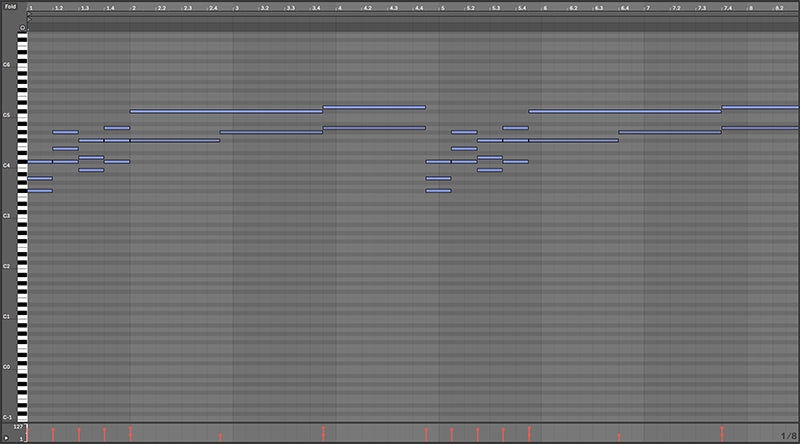The height and width of the screenshot is (444, 800).
Task: Click the upper start-marker triangle under the ruler
Action: [x=29, y=14]
